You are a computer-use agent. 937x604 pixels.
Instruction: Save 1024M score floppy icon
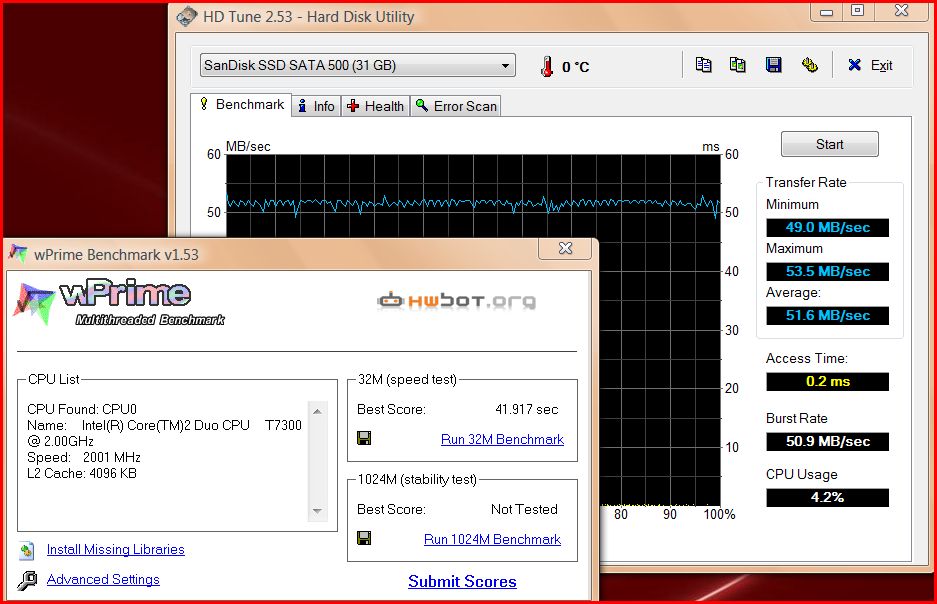click(364, 538)
